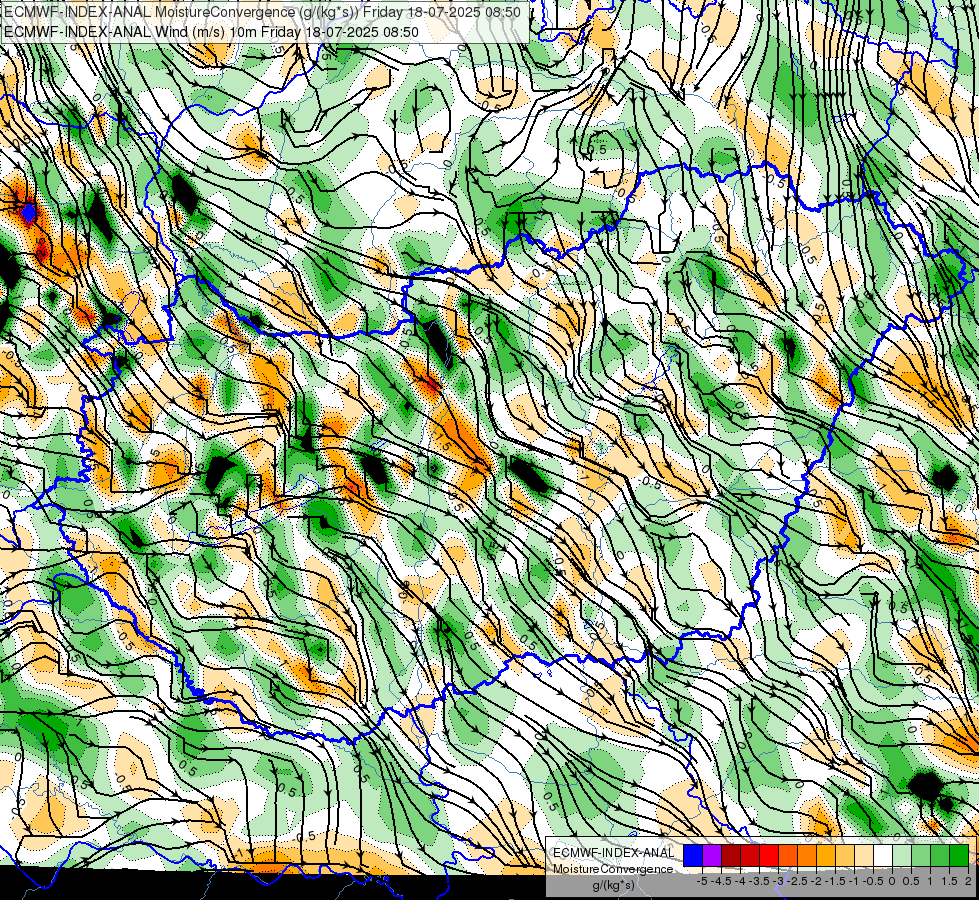Pick the legend swatch between -2 and -1.5
The height and width of the screenshot is (900, 979).
826,855
